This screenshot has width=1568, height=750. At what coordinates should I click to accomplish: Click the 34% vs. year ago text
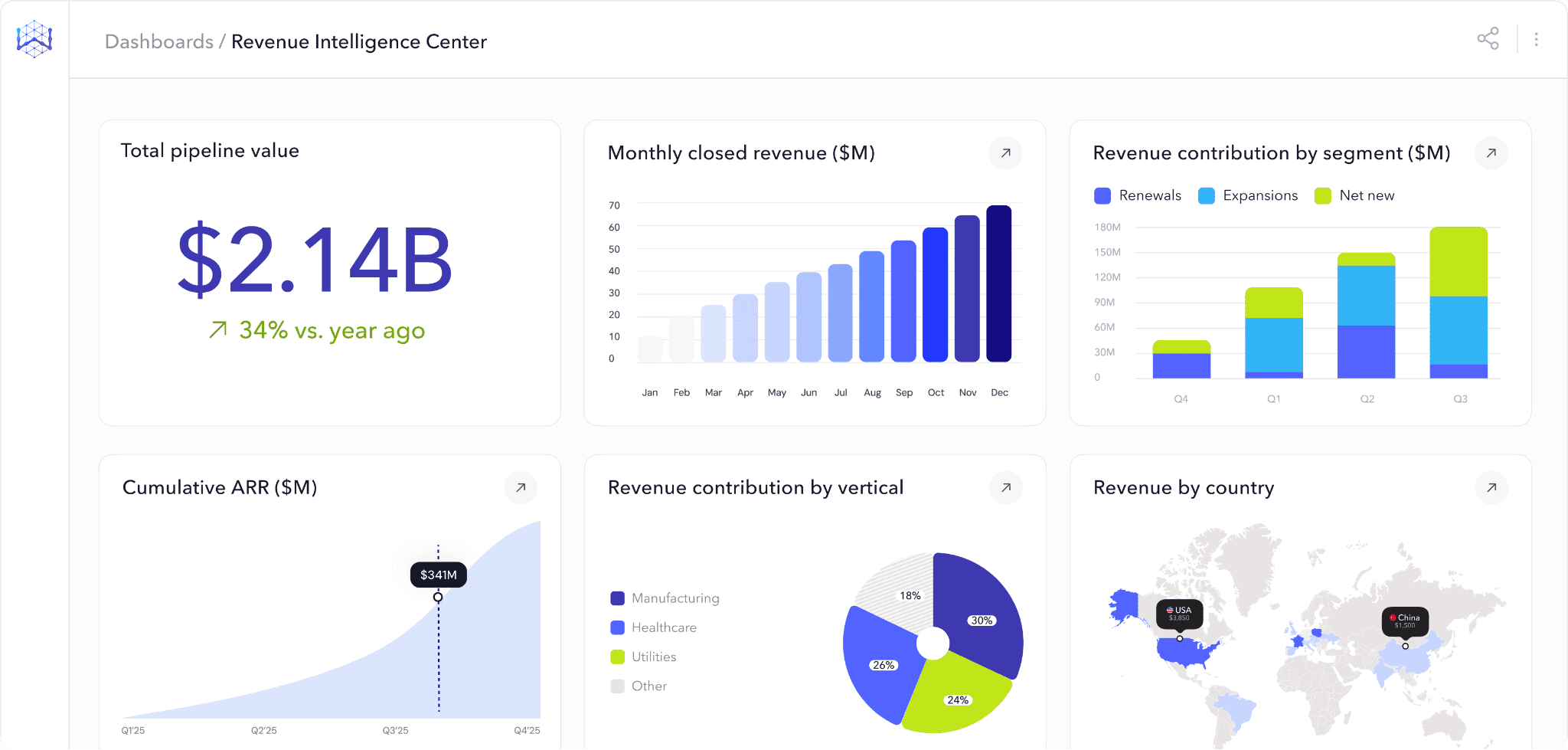[x=332, y=330]
